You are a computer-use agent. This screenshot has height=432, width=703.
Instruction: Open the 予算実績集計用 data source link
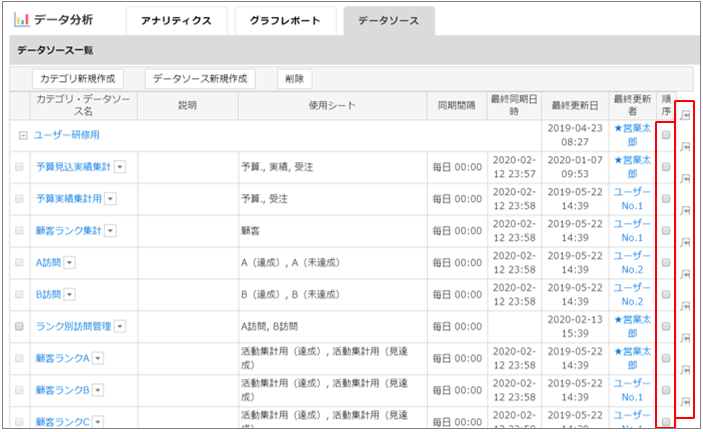69,199
